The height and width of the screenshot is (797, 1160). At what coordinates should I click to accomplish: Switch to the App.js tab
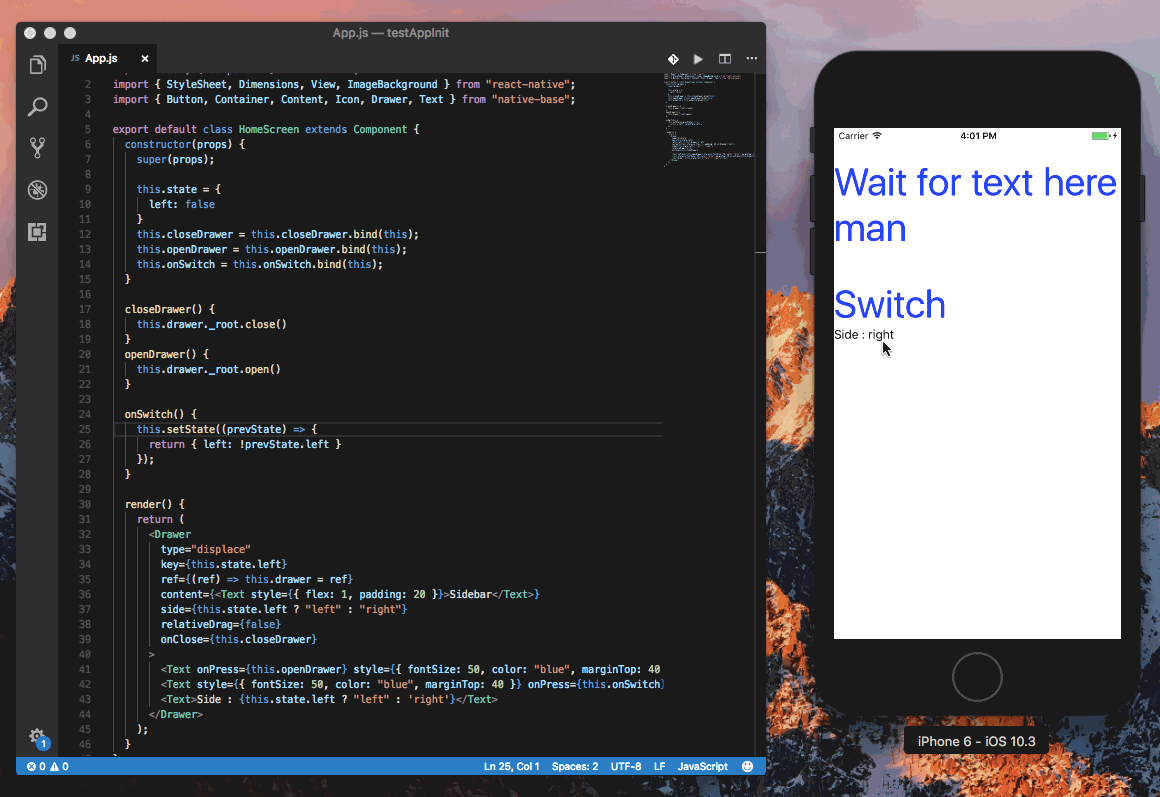(x=100, y=58)
